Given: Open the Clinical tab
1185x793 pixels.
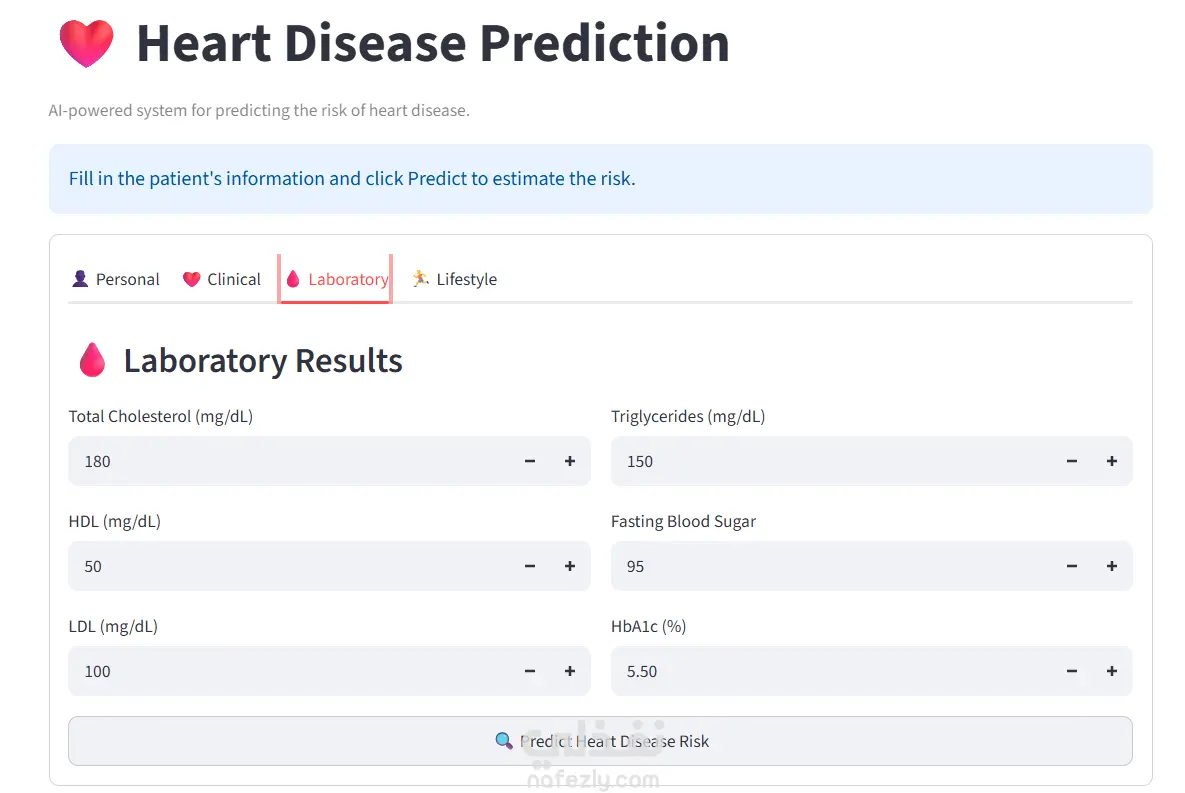Looking at the screenshot, I should (221, 279).
